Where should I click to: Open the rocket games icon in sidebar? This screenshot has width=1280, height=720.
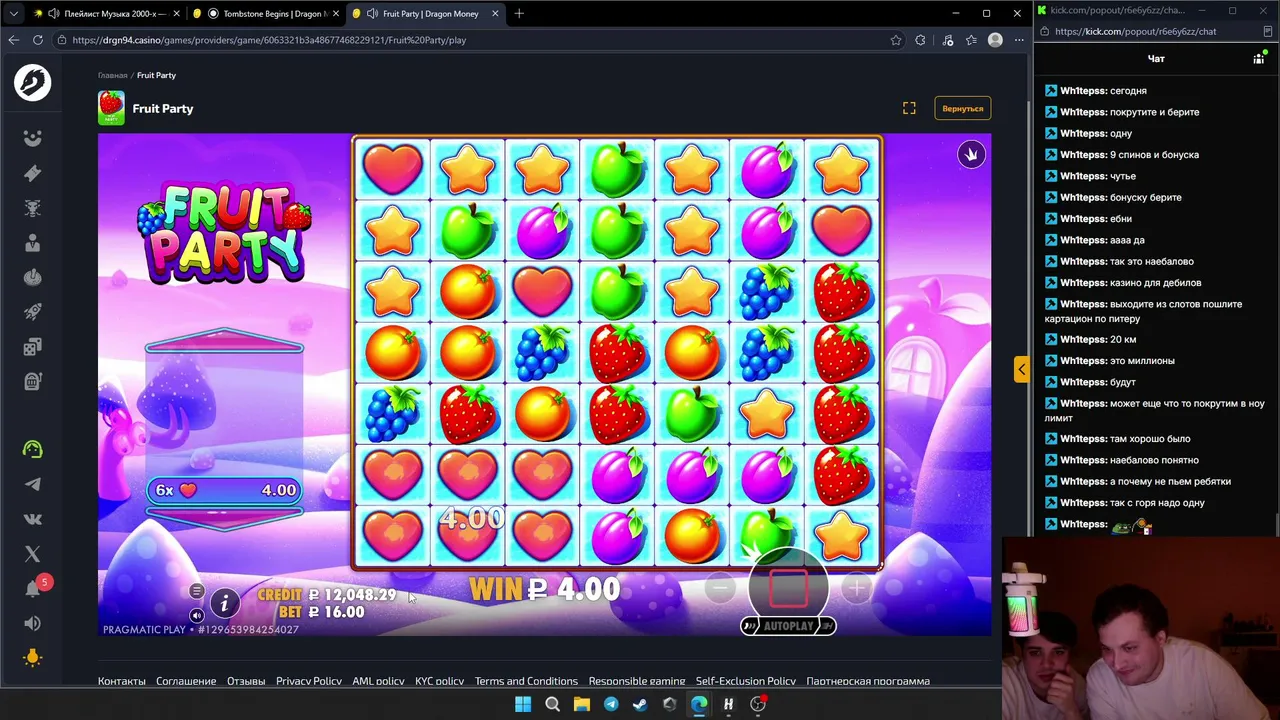coord(32,313)
